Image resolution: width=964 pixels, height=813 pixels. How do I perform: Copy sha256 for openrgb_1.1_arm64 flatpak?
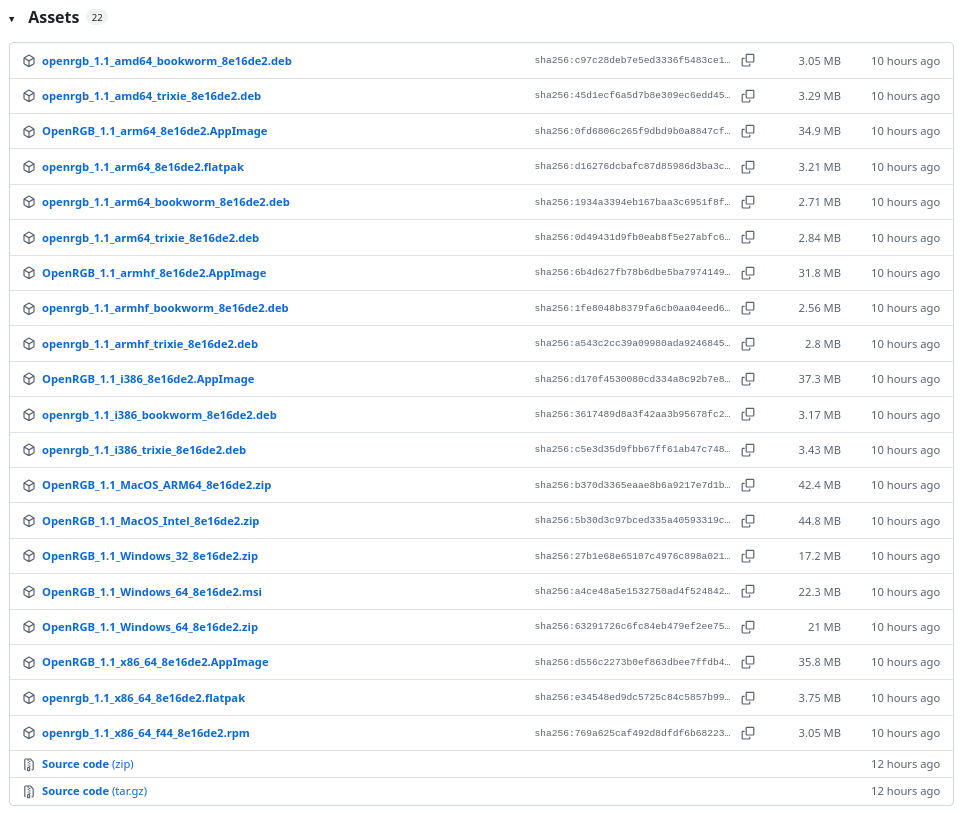coord(748,167)
